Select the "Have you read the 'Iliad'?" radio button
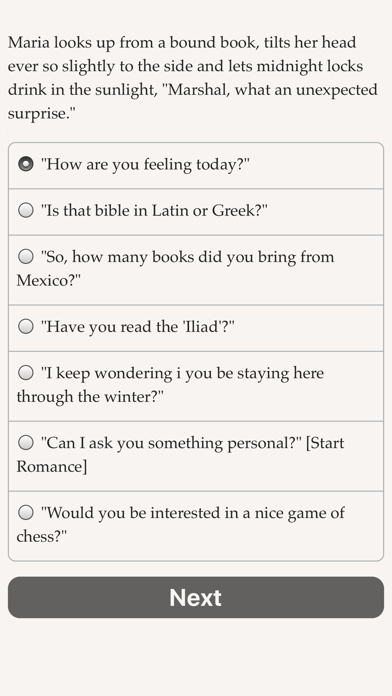Image resolution: width=392 pixels, height=696 pixels. tap(26, 327)
